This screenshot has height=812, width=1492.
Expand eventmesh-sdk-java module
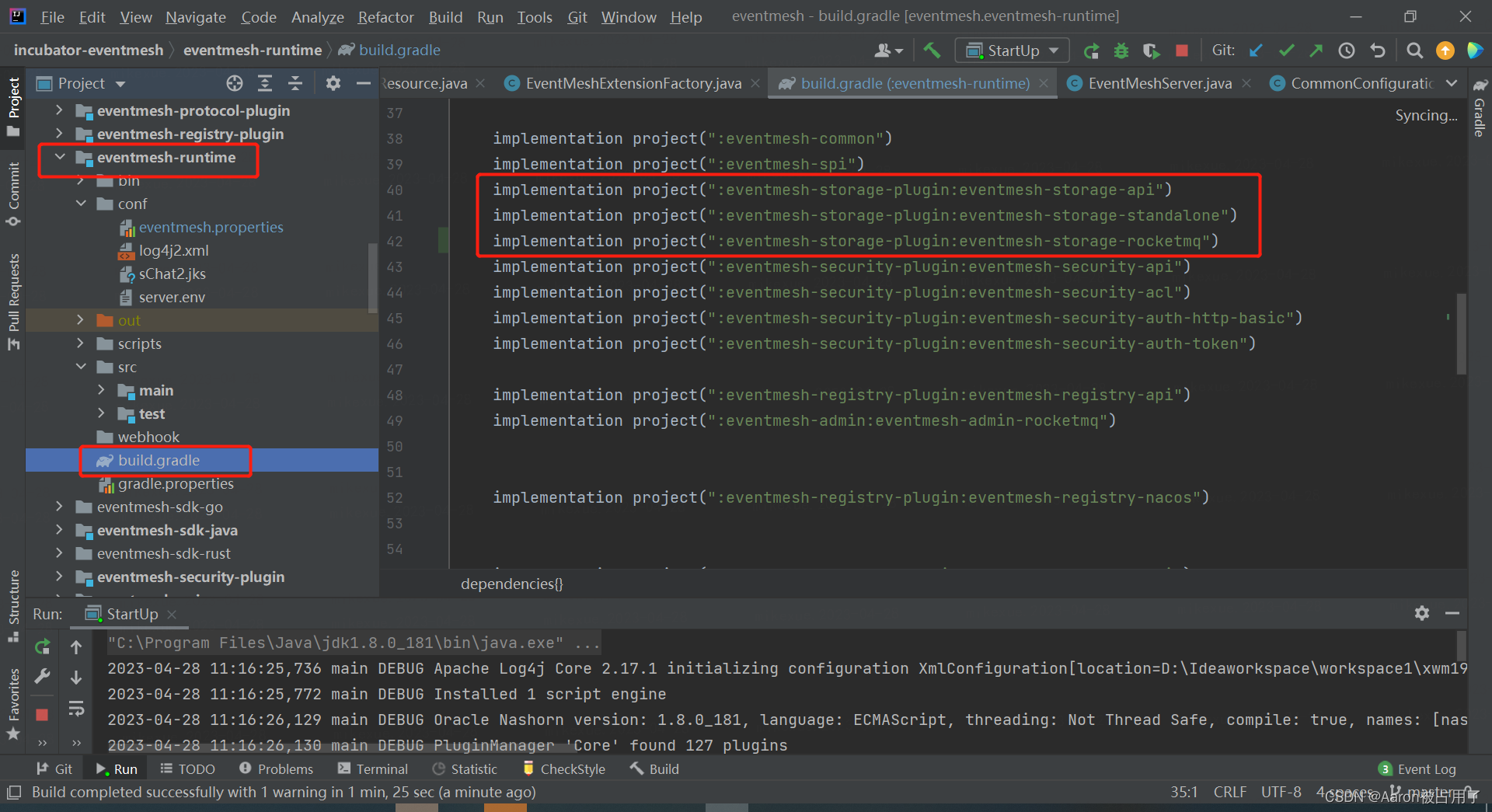(59, 530)
